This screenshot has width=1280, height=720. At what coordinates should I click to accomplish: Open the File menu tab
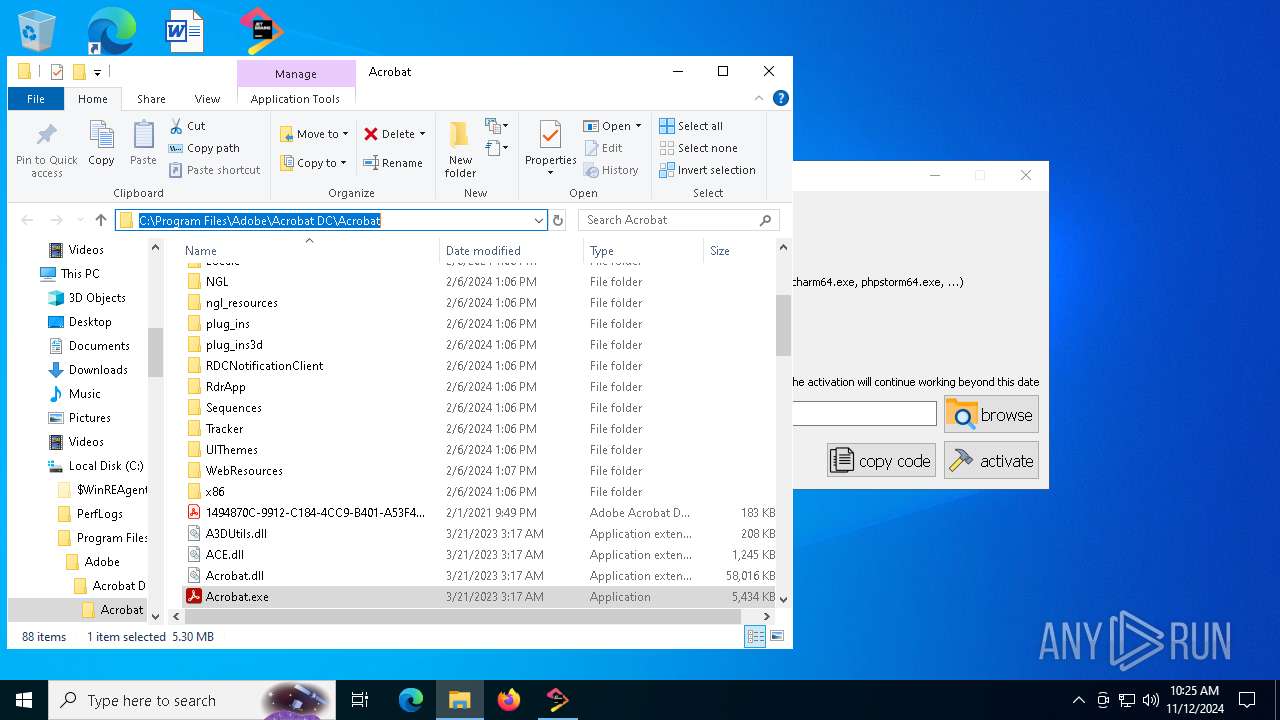[x=36, y=99]
